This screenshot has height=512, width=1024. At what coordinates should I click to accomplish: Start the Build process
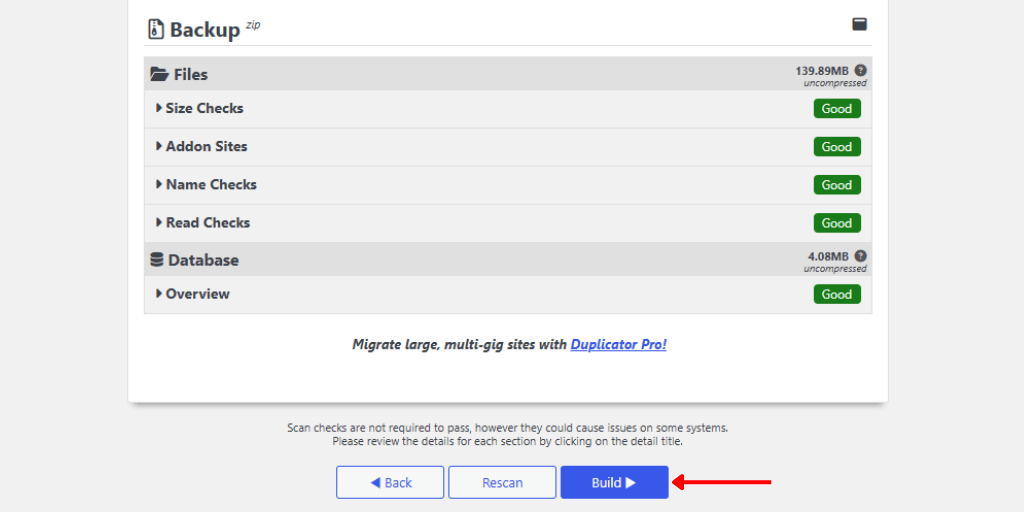click(615, 483)
